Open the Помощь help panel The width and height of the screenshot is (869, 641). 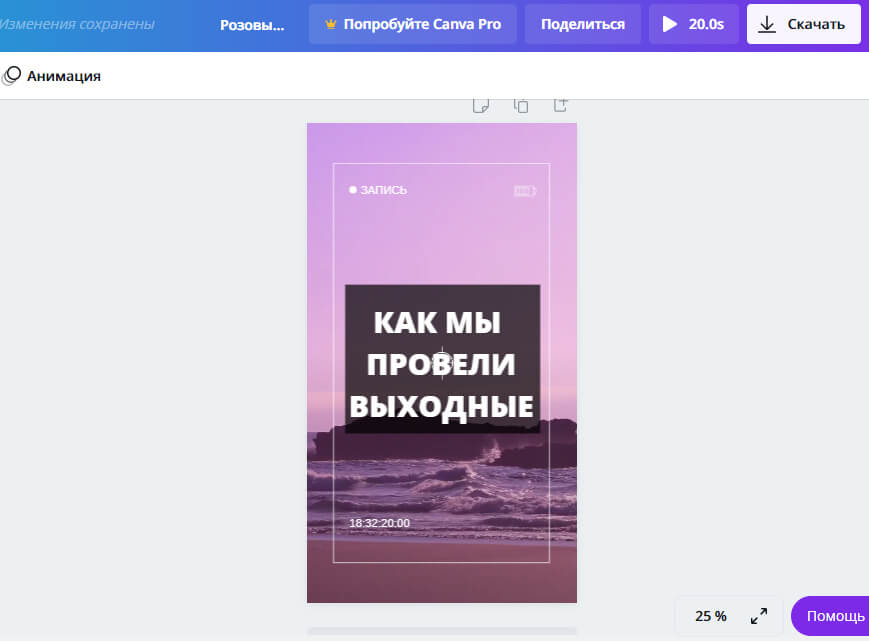point(833,616)
